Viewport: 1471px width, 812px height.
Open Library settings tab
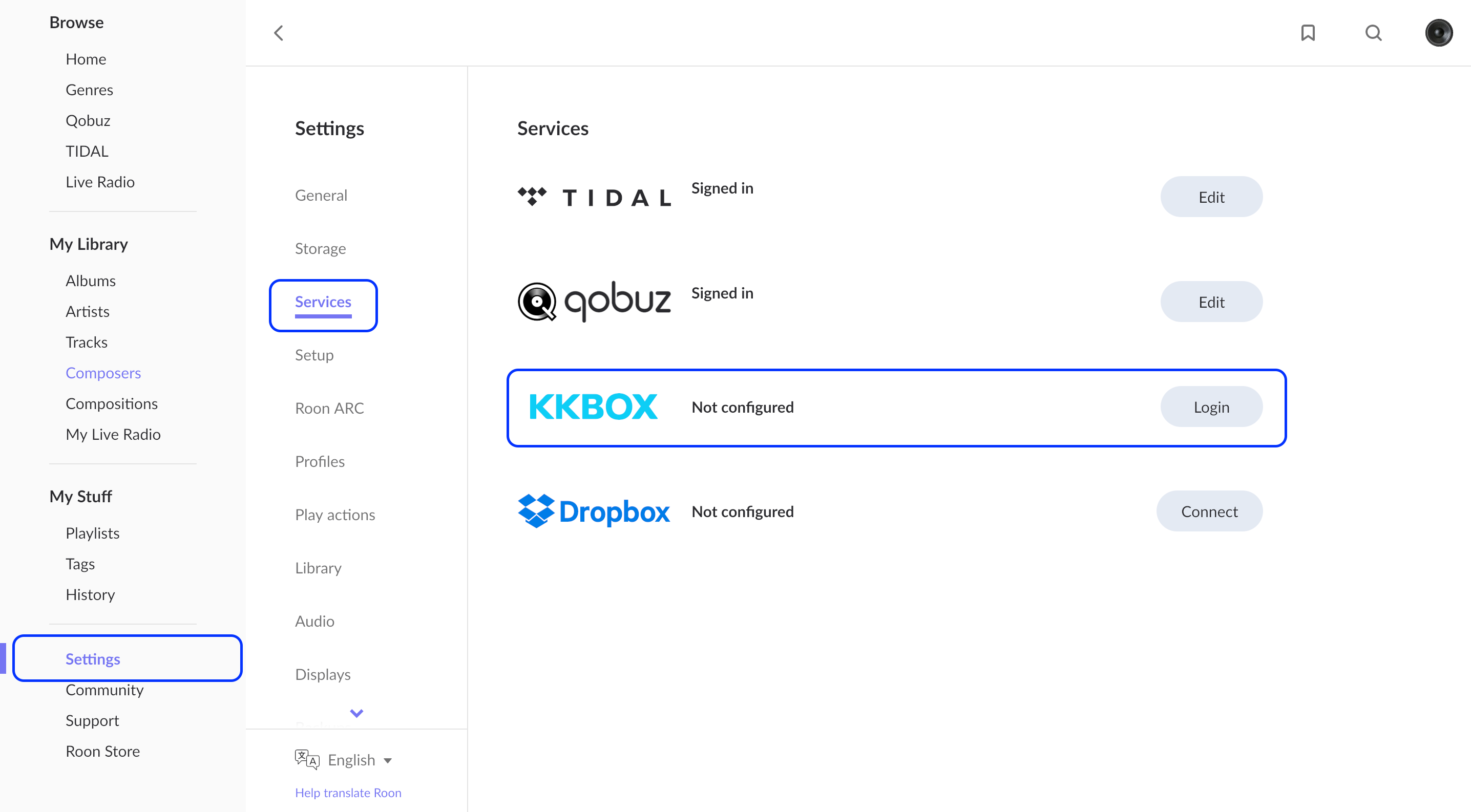318,568
